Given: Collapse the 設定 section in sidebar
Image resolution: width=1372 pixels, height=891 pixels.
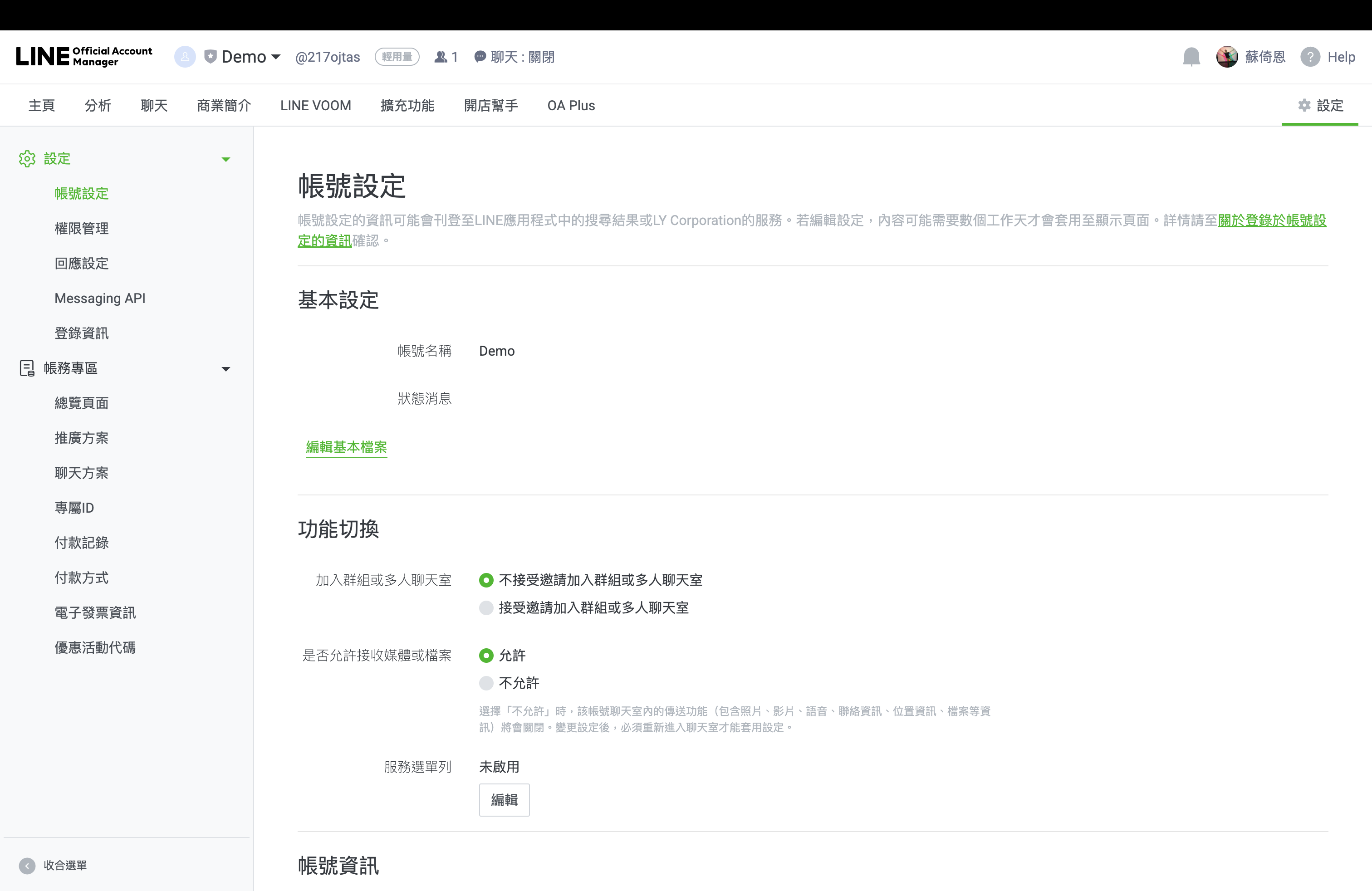Looking at the screenshot, I should pyautogui.click(x=226, y=159).
